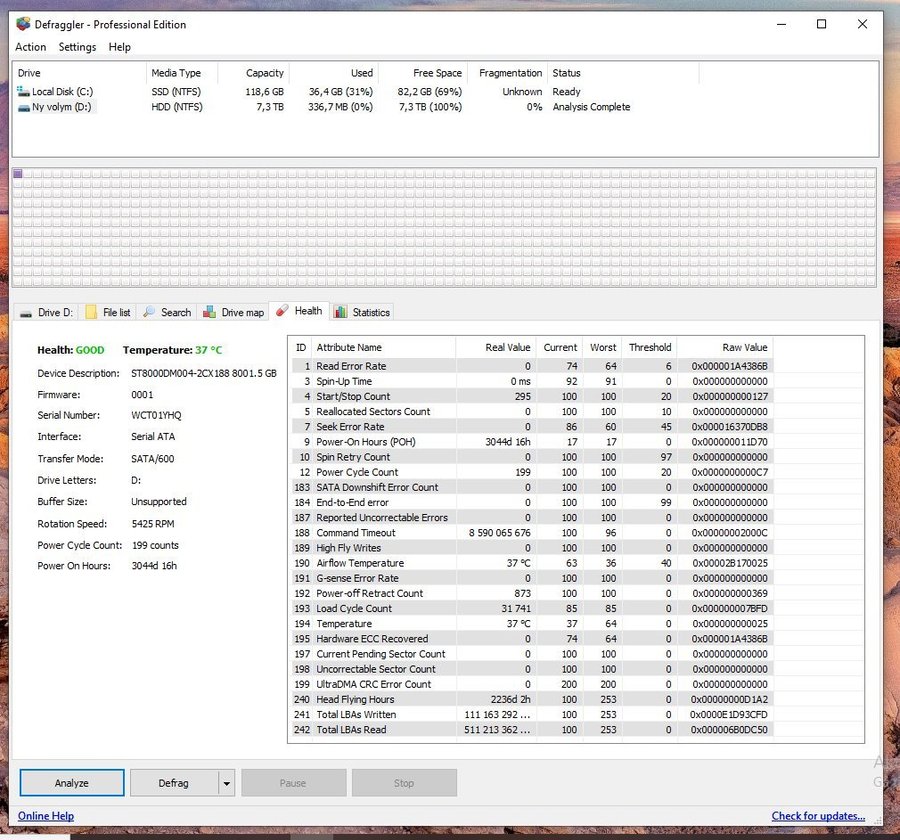This screenshot has height=840, width=900.
Task: Click the Statistics chart icon
Action: point(341,312)
